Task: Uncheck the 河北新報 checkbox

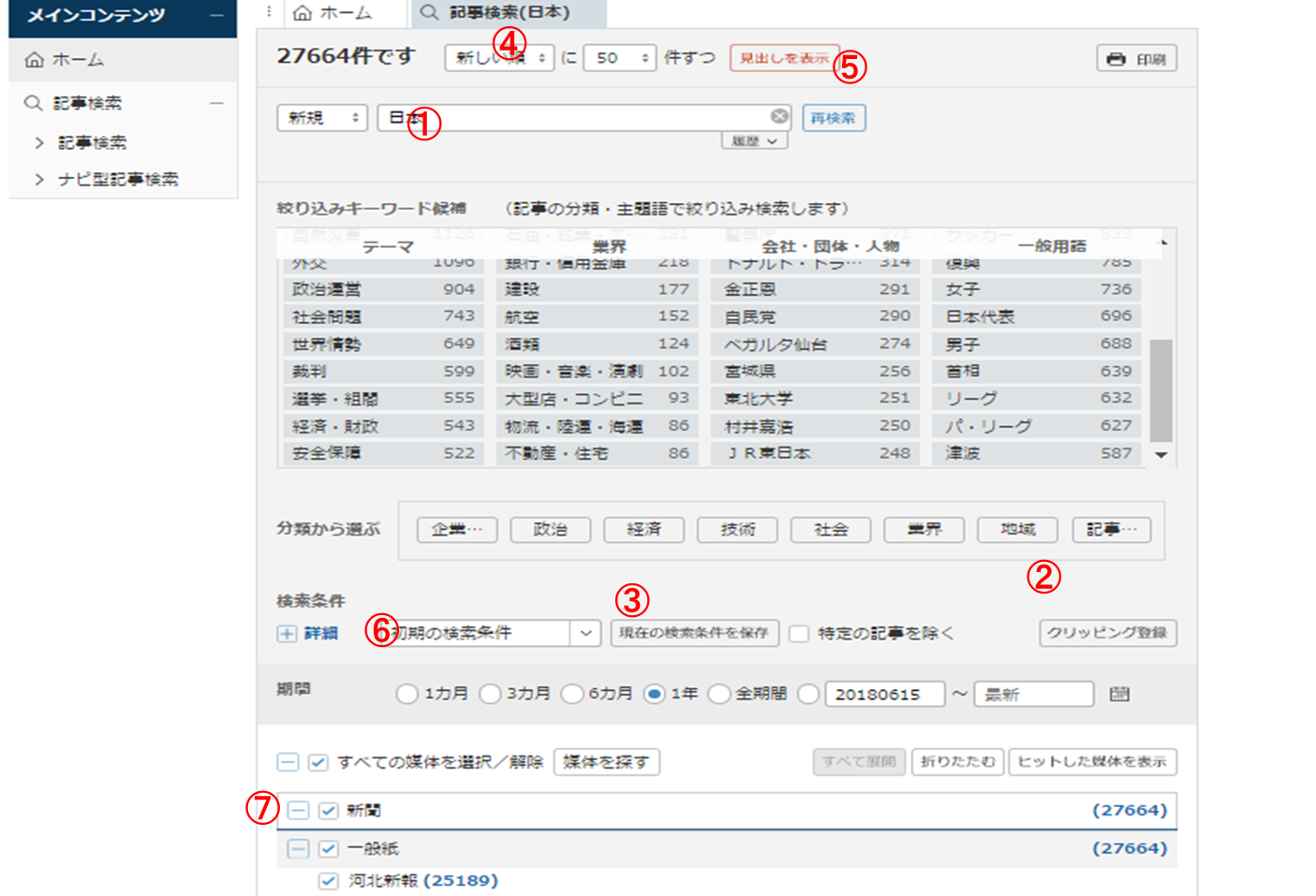Action: tap(328, 881)
